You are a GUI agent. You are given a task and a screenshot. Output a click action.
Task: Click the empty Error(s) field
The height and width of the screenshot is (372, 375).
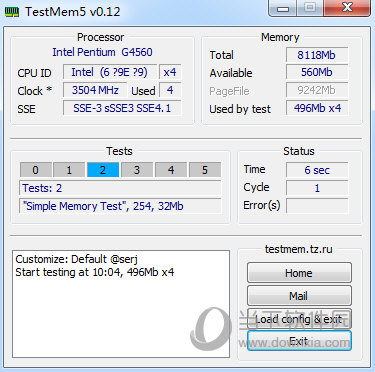317,206
